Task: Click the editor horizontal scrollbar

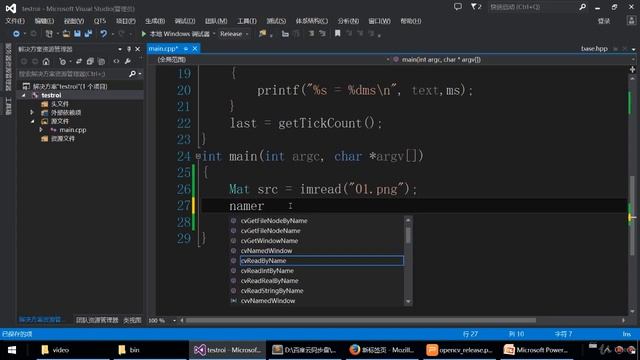Action: click(360, 320)
